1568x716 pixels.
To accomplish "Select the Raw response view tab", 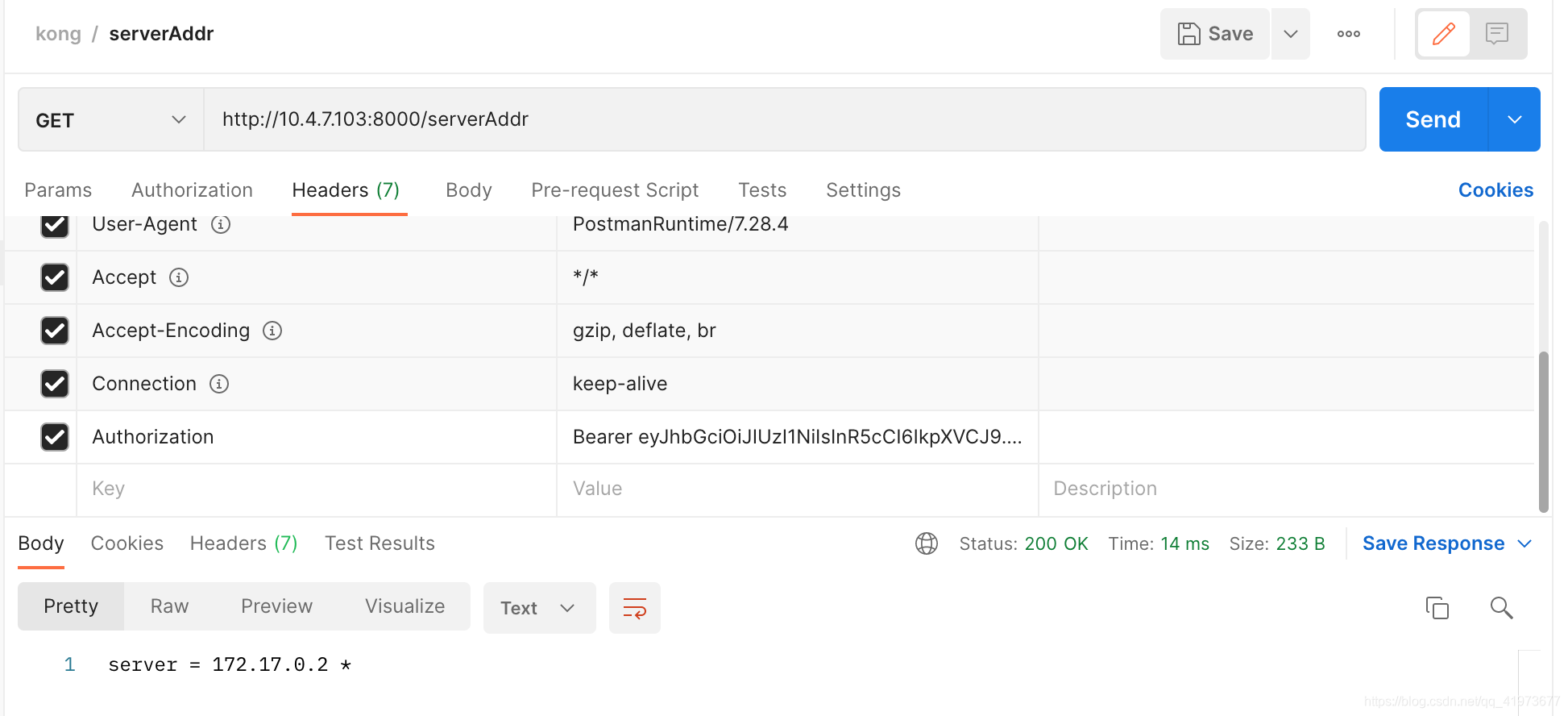I will [169, 606].
